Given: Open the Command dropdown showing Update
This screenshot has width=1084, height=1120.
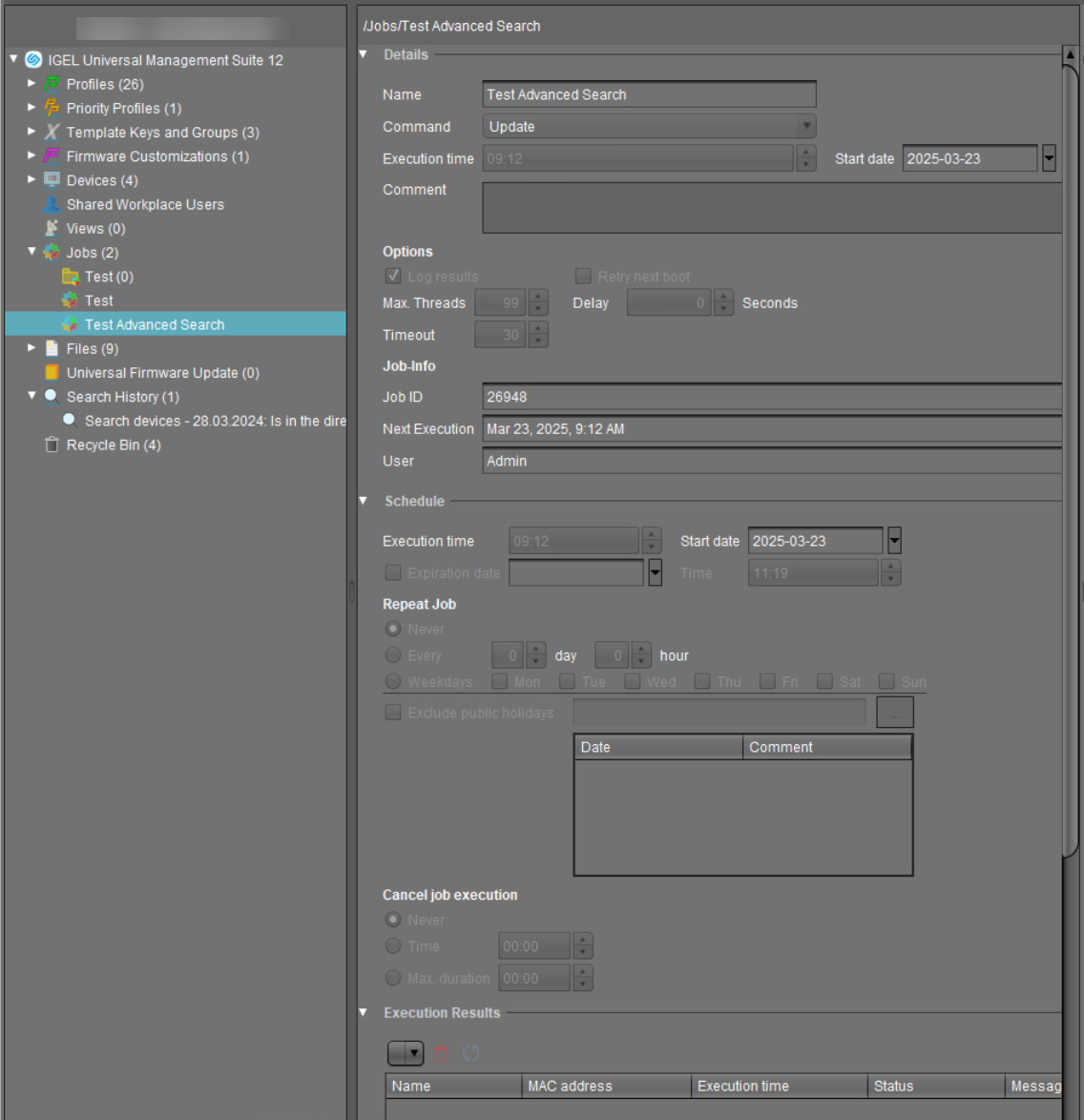Looking at the screenshot, I should [806, 126].
